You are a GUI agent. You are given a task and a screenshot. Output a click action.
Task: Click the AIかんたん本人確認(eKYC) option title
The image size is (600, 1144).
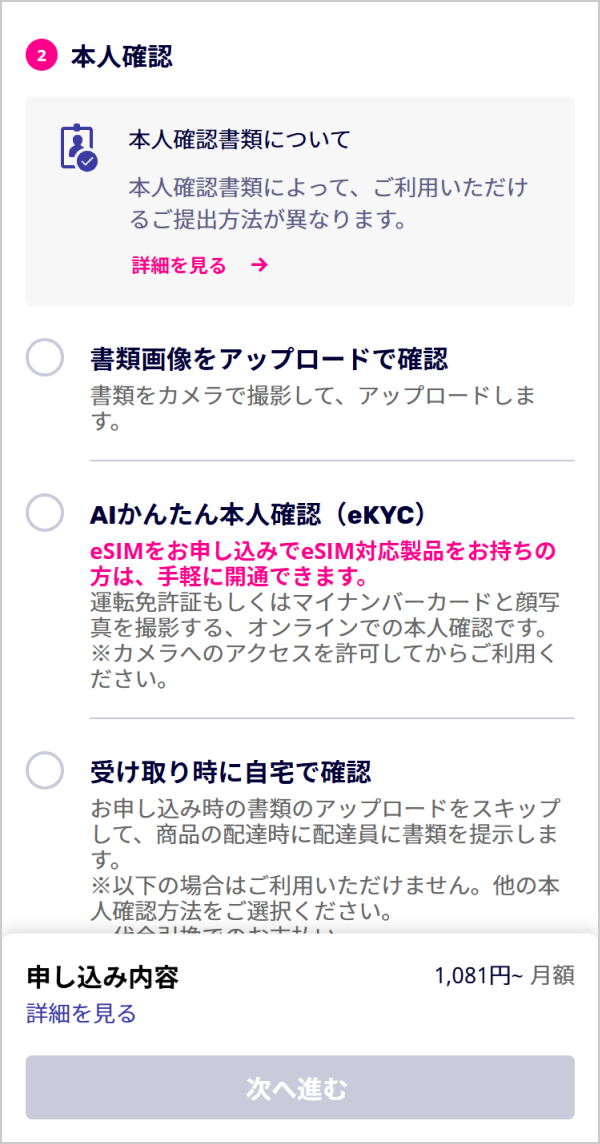[259, 514]
